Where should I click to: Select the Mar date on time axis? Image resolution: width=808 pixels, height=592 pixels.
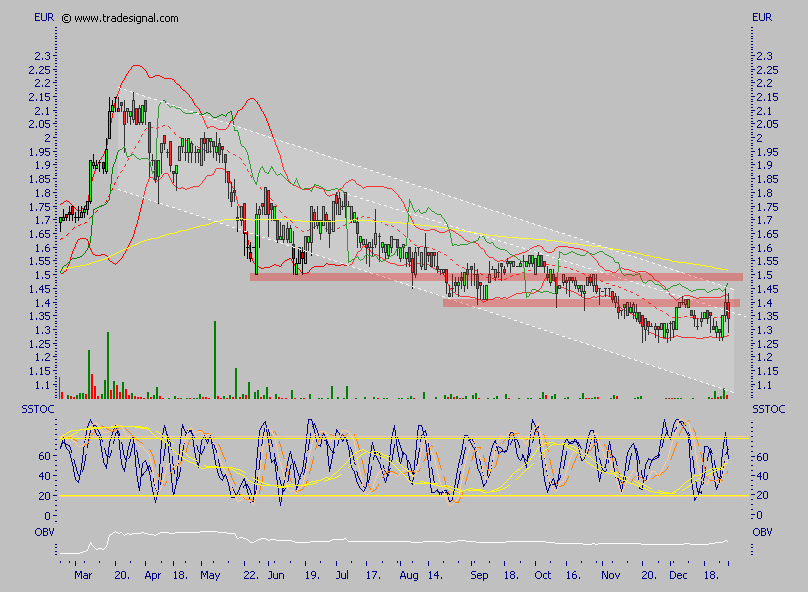pyautogui.click(x=84, y=577)
